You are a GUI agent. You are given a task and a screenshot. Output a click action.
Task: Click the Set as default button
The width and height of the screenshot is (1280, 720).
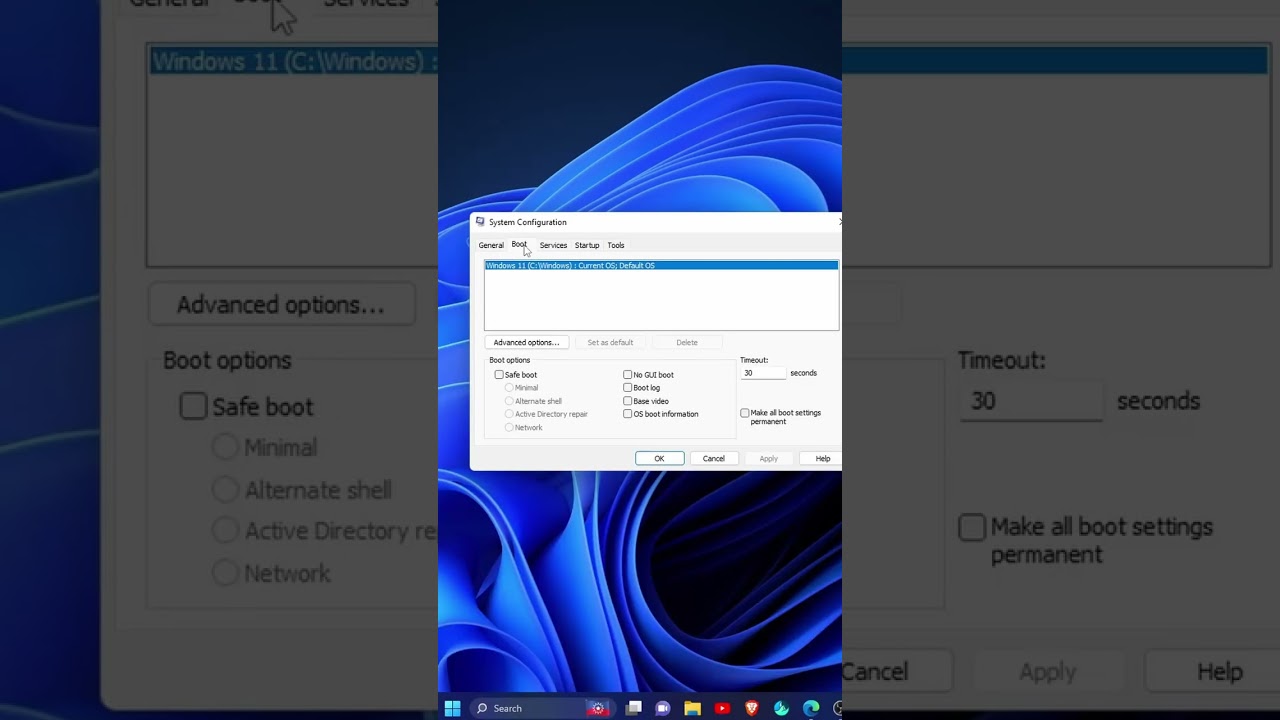click(610, 342)
